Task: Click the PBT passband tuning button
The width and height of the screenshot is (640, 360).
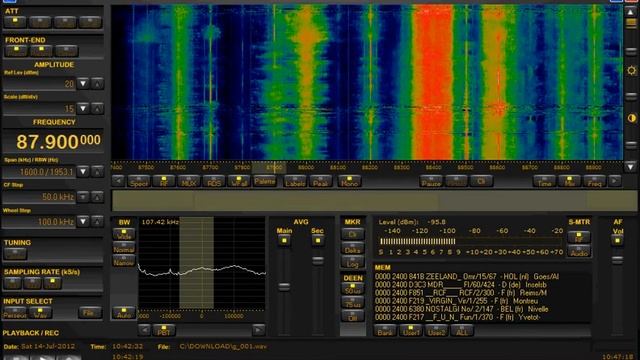Action: pos(164,330)
